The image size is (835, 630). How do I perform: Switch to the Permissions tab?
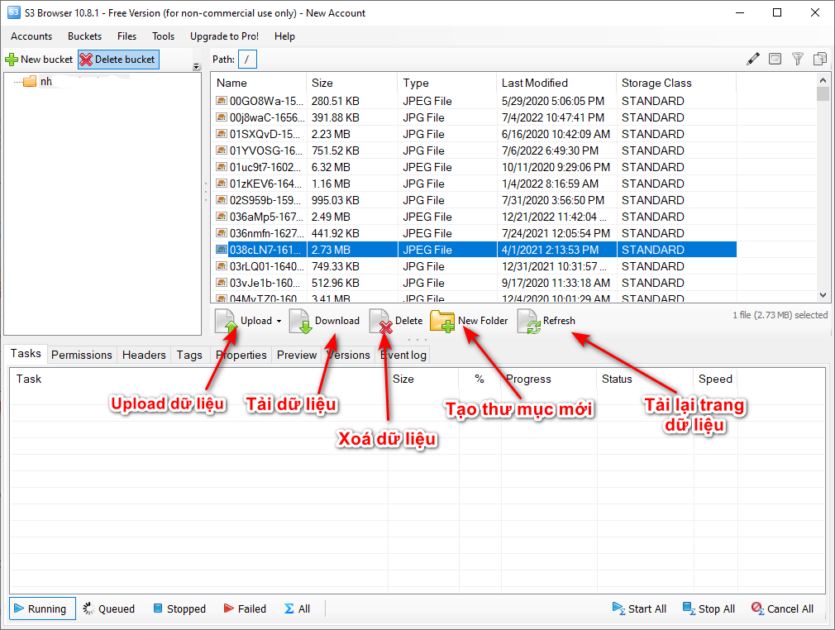[81, 355]
